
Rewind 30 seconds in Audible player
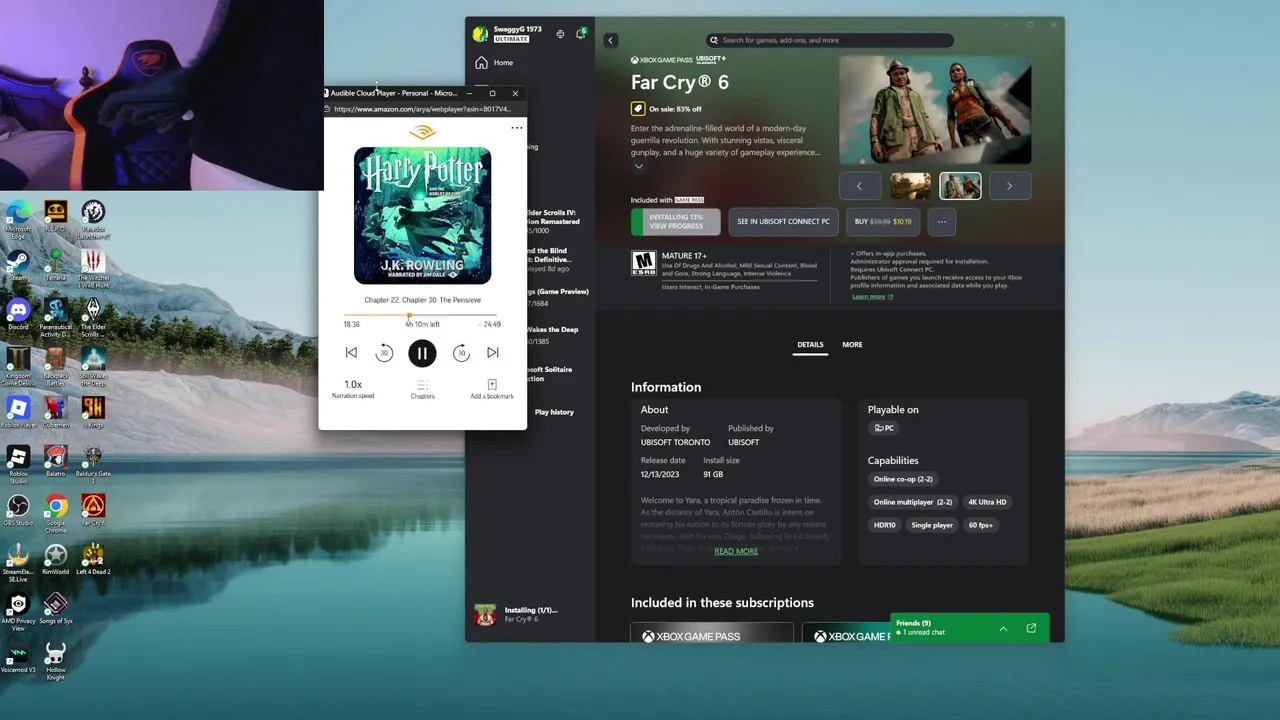[384, 353]
